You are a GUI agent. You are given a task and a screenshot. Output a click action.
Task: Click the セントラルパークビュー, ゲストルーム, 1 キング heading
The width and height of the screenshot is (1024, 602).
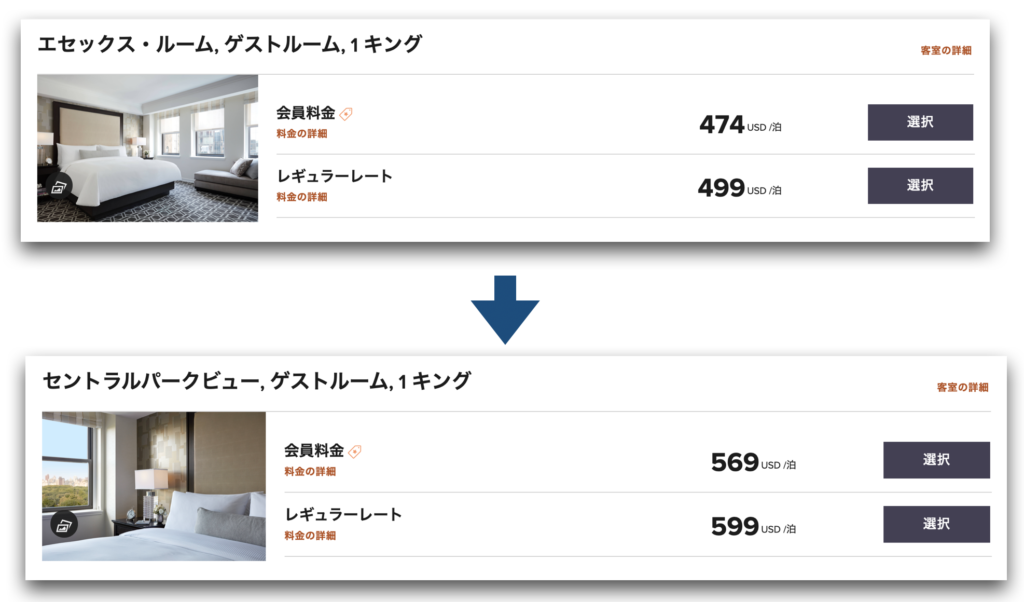point(256,381)
